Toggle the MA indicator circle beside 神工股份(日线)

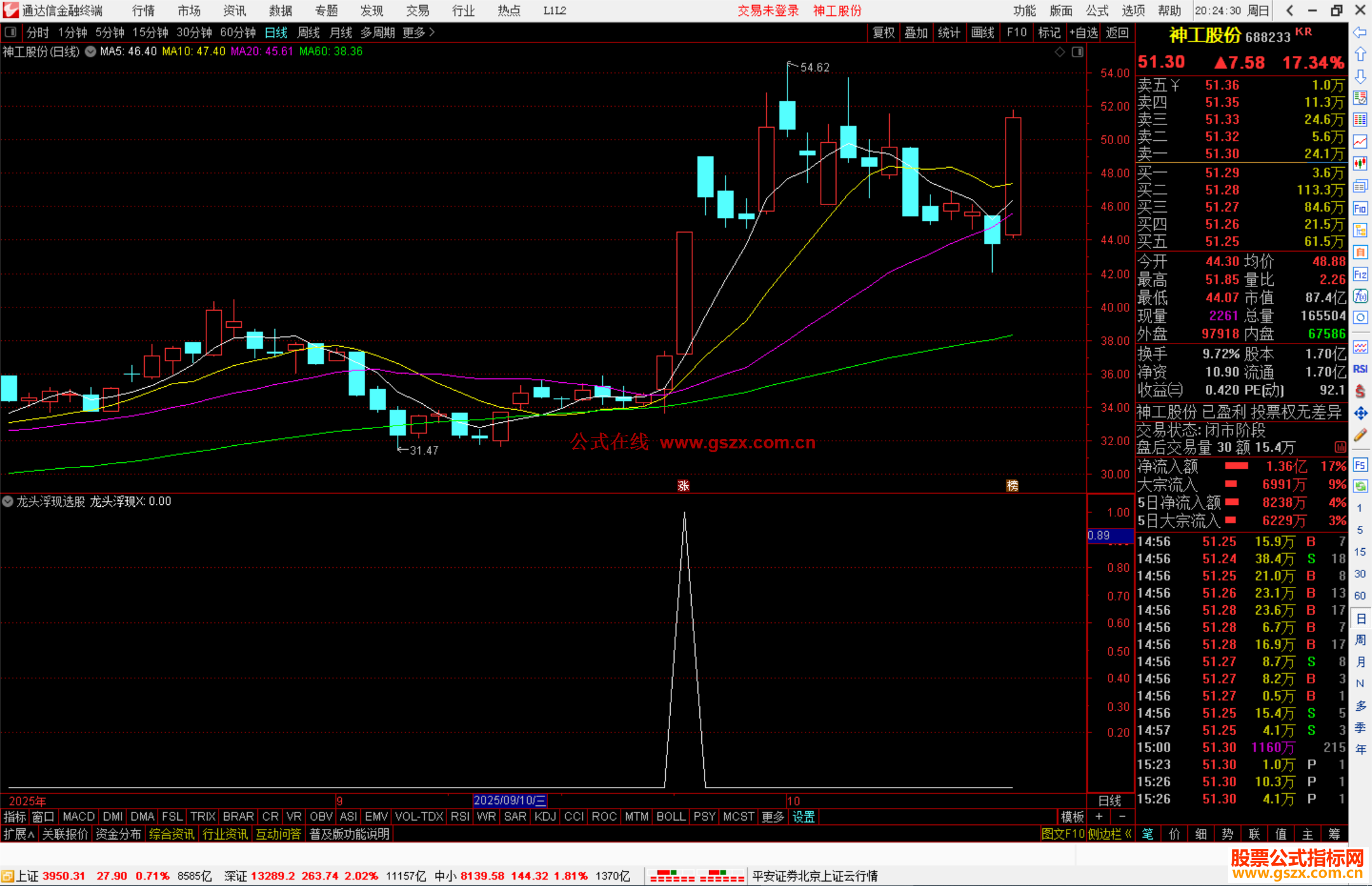91,51
